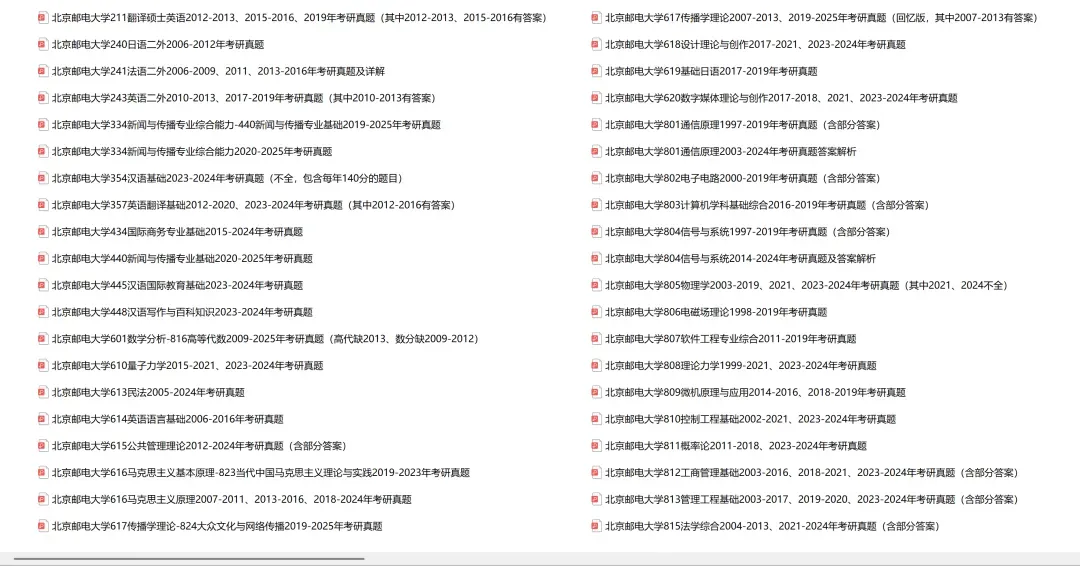The height and width of the screenshot is (566, 1080).
Task: Click PDF icon beside 808理论力学 file
Action: pos(596,366)
